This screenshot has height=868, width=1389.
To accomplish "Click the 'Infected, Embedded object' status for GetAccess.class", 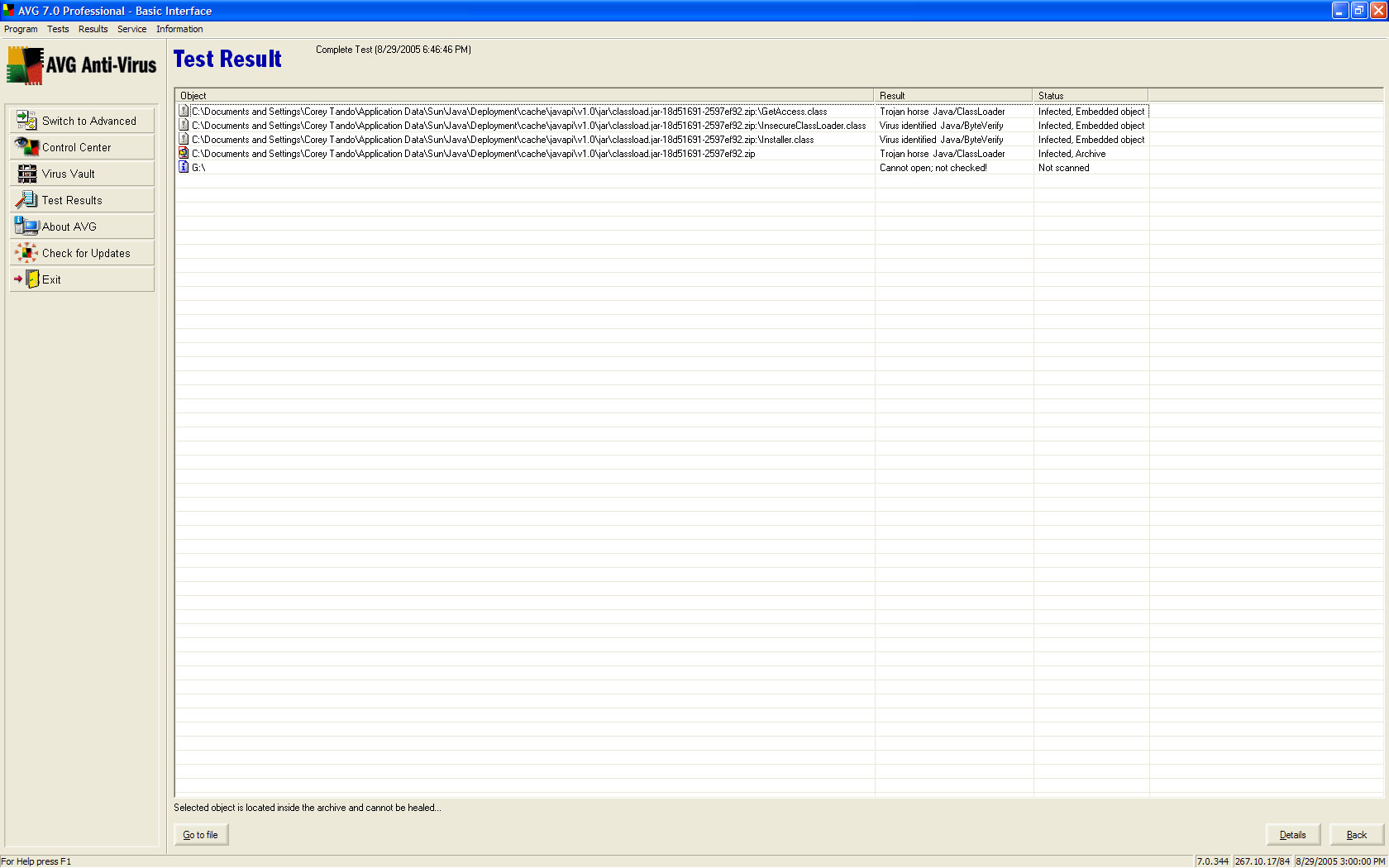I will [x=1091, y=112].
